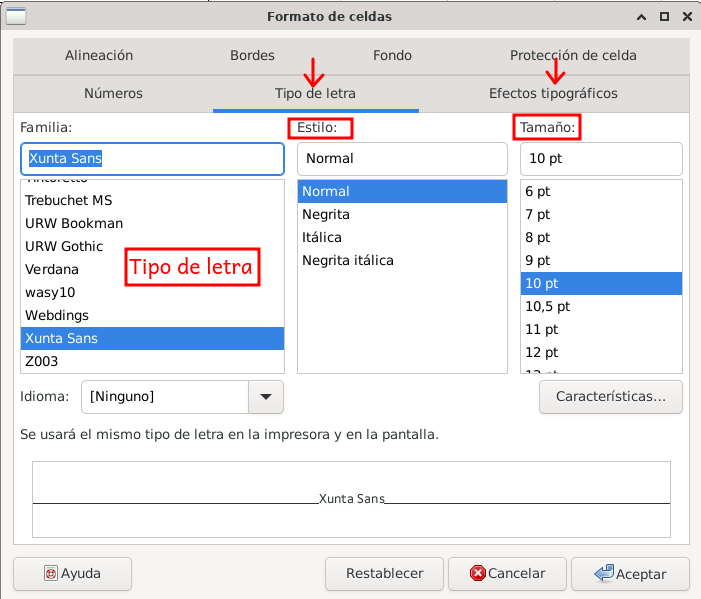Choose 10,5 pt size
This screenshot has width=701, height=599.
click(601, 307)
